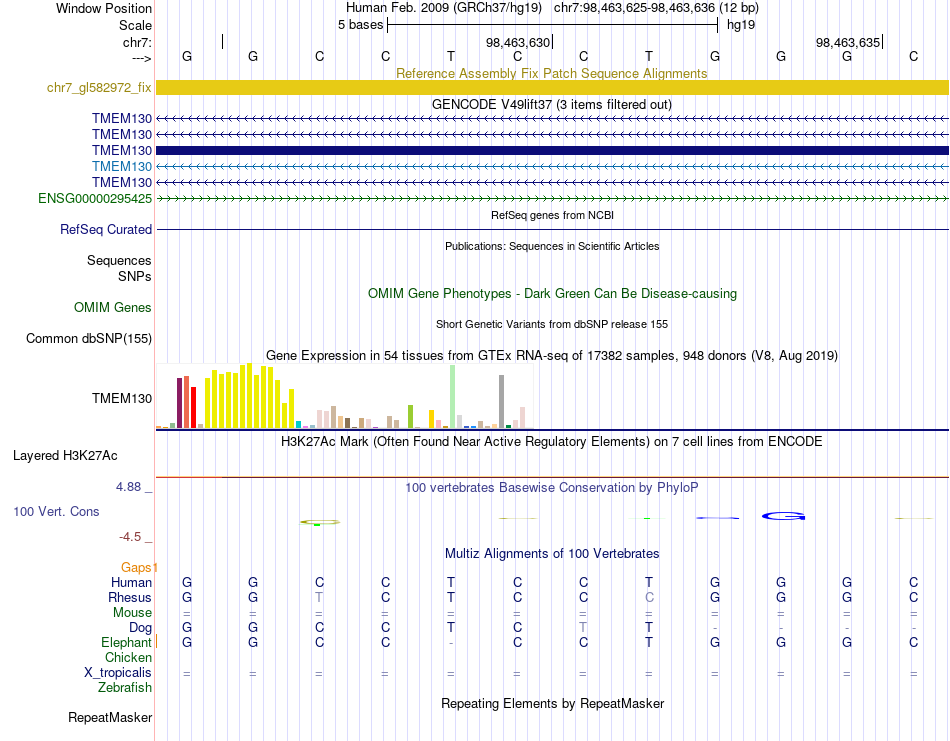Open the ENSG00000295425 gene label
Screen dimensions: 950x741
(95, 199)
